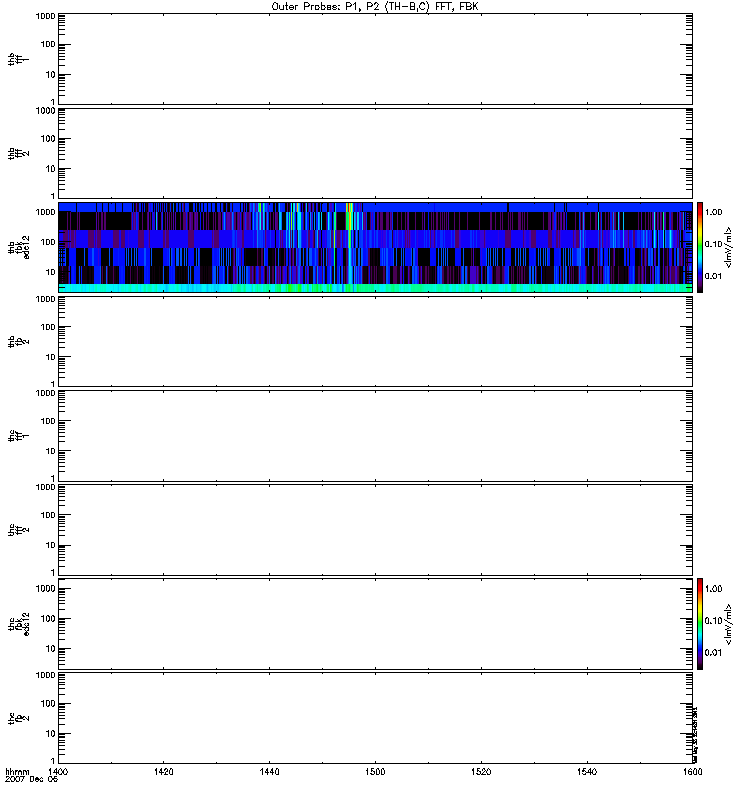Viewport: 750px width, 800px height.
Task: Click the '1000' tick label of thb fbk edc12 panel
Action: tap(45, 212)
